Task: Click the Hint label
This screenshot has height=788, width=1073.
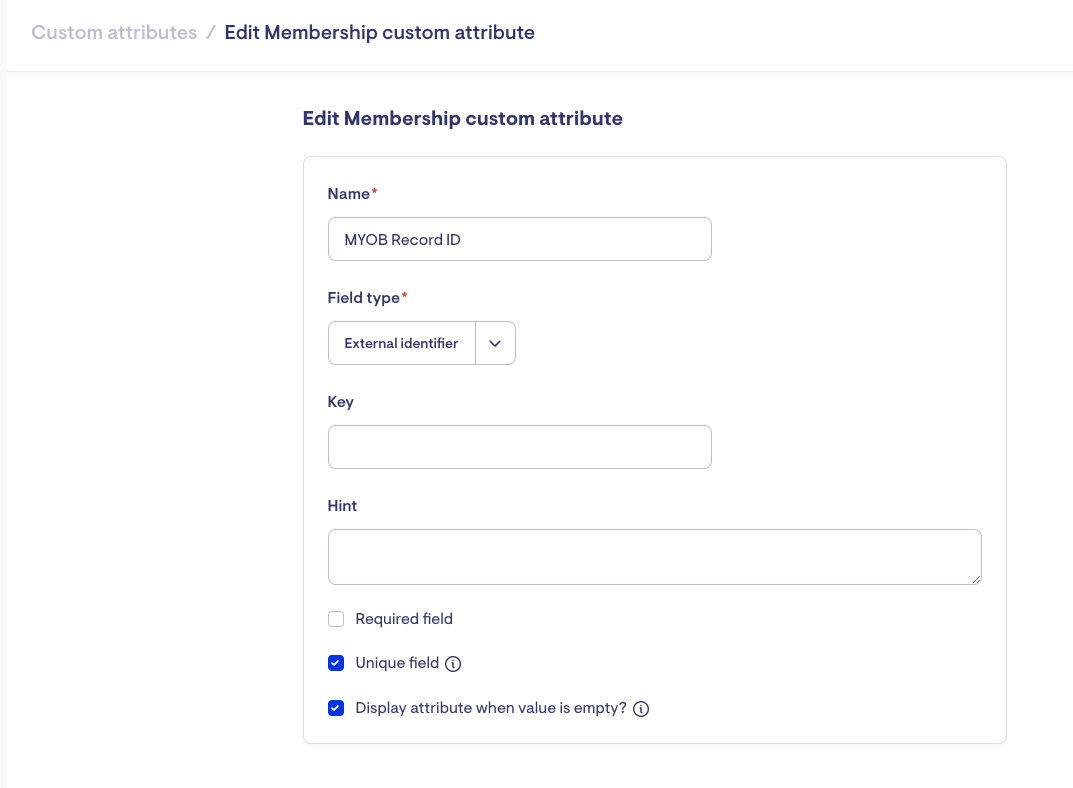Action: click(342, 506)
